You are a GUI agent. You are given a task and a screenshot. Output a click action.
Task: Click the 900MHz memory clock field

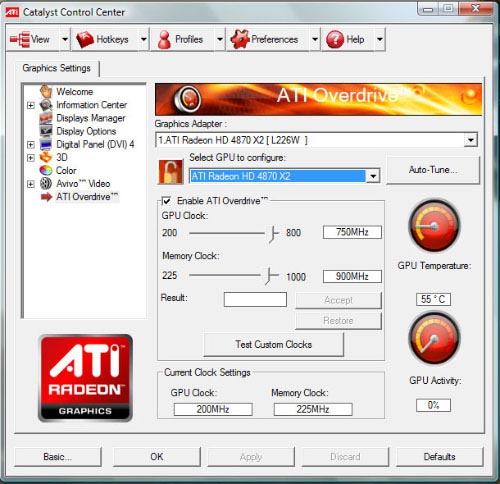[352, 276]
